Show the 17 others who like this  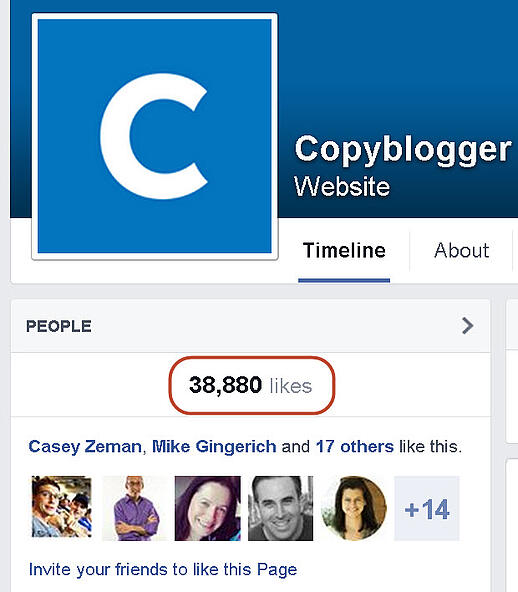[x=355, y=447]
